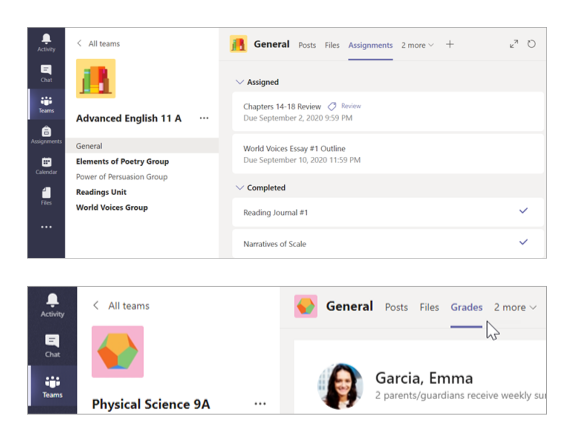This screenshot has height=442, width=574.
Task: Open '2 more' dropdown in Physical Science
Action: (515, 307)
